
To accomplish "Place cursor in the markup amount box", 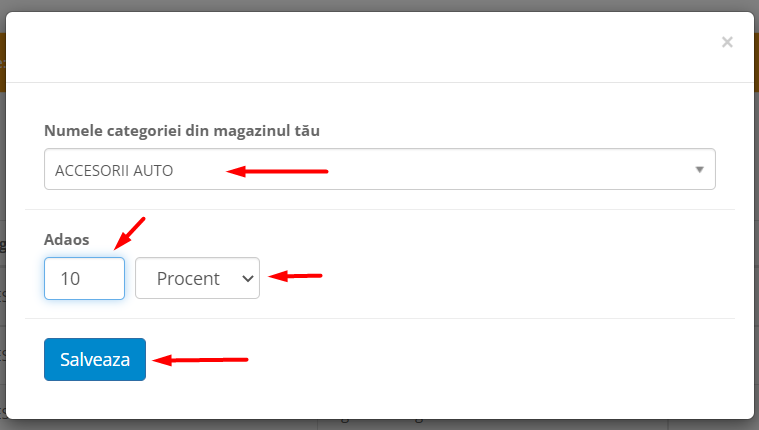I will pos(84,278).
